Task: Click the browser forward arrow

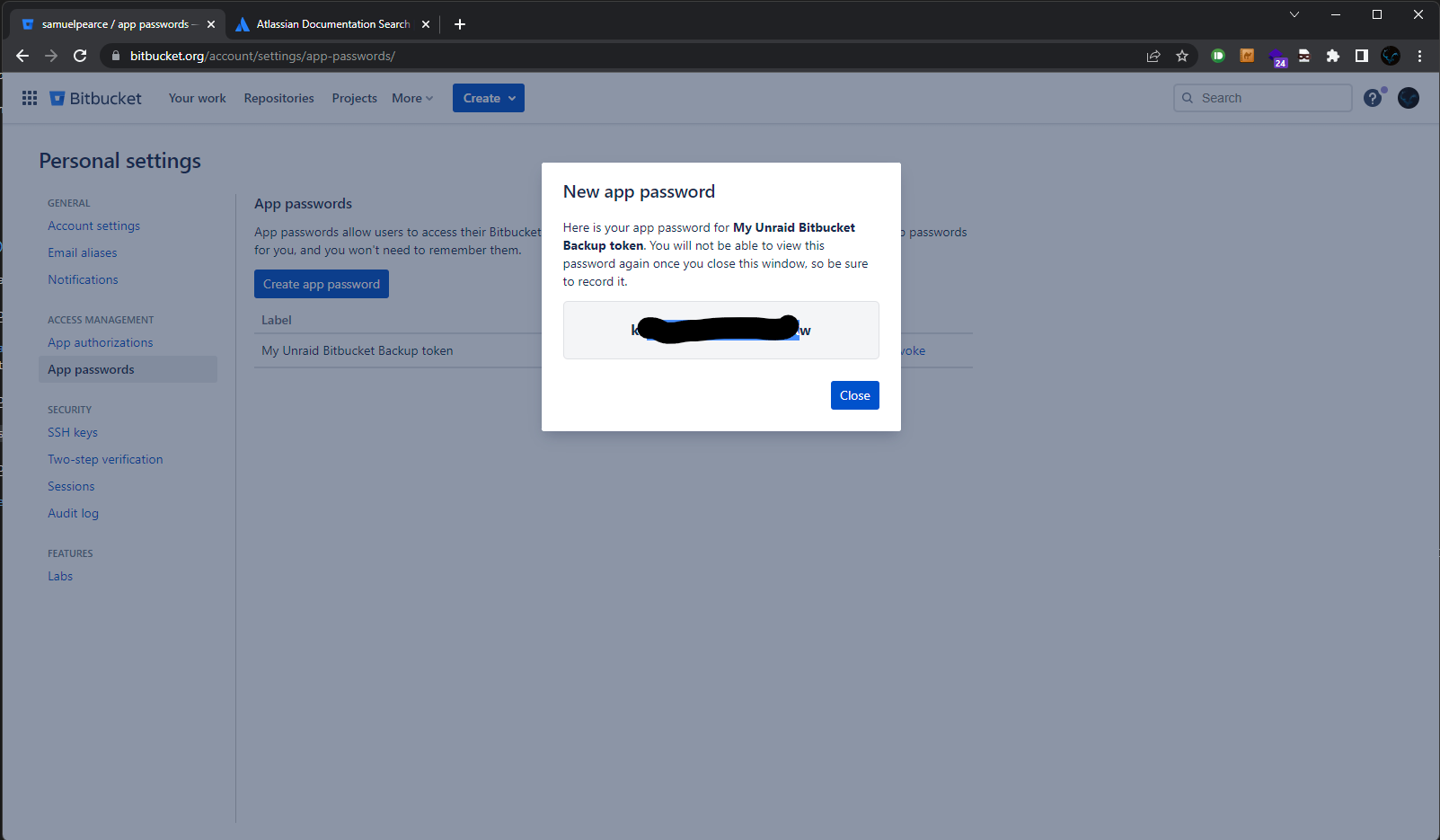Action: point(51,56)
